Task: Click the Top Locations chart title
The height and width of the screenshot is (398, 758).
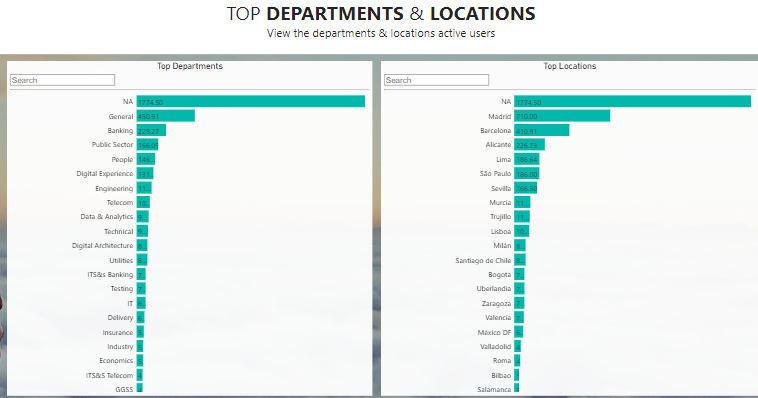Action: point(569,66)
